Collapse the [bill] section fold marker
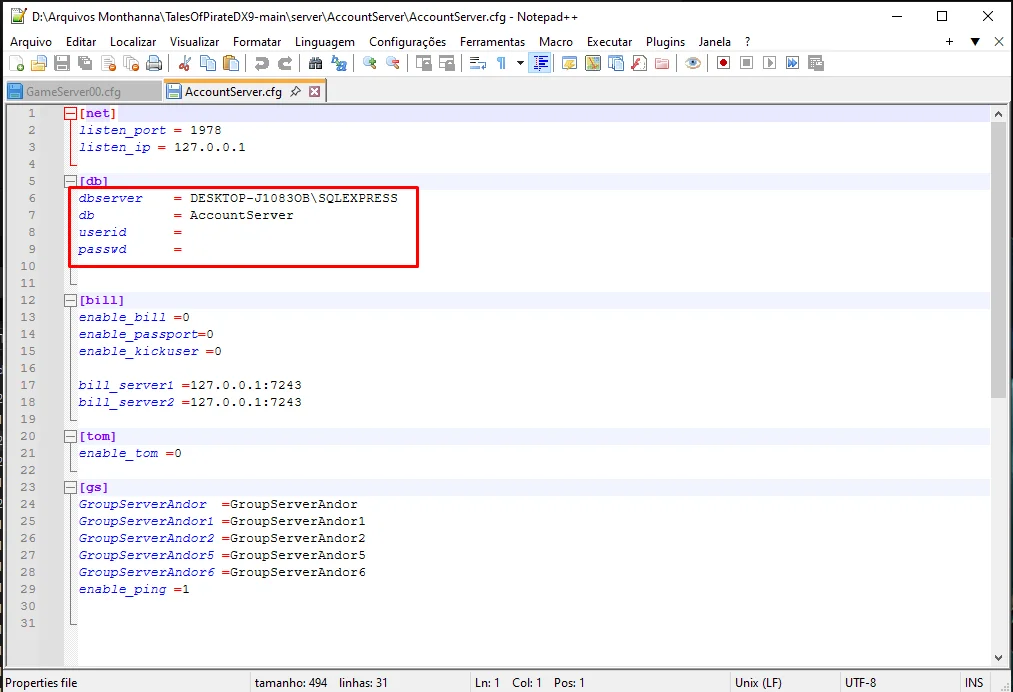1013x692 pixels. (70, 300)
